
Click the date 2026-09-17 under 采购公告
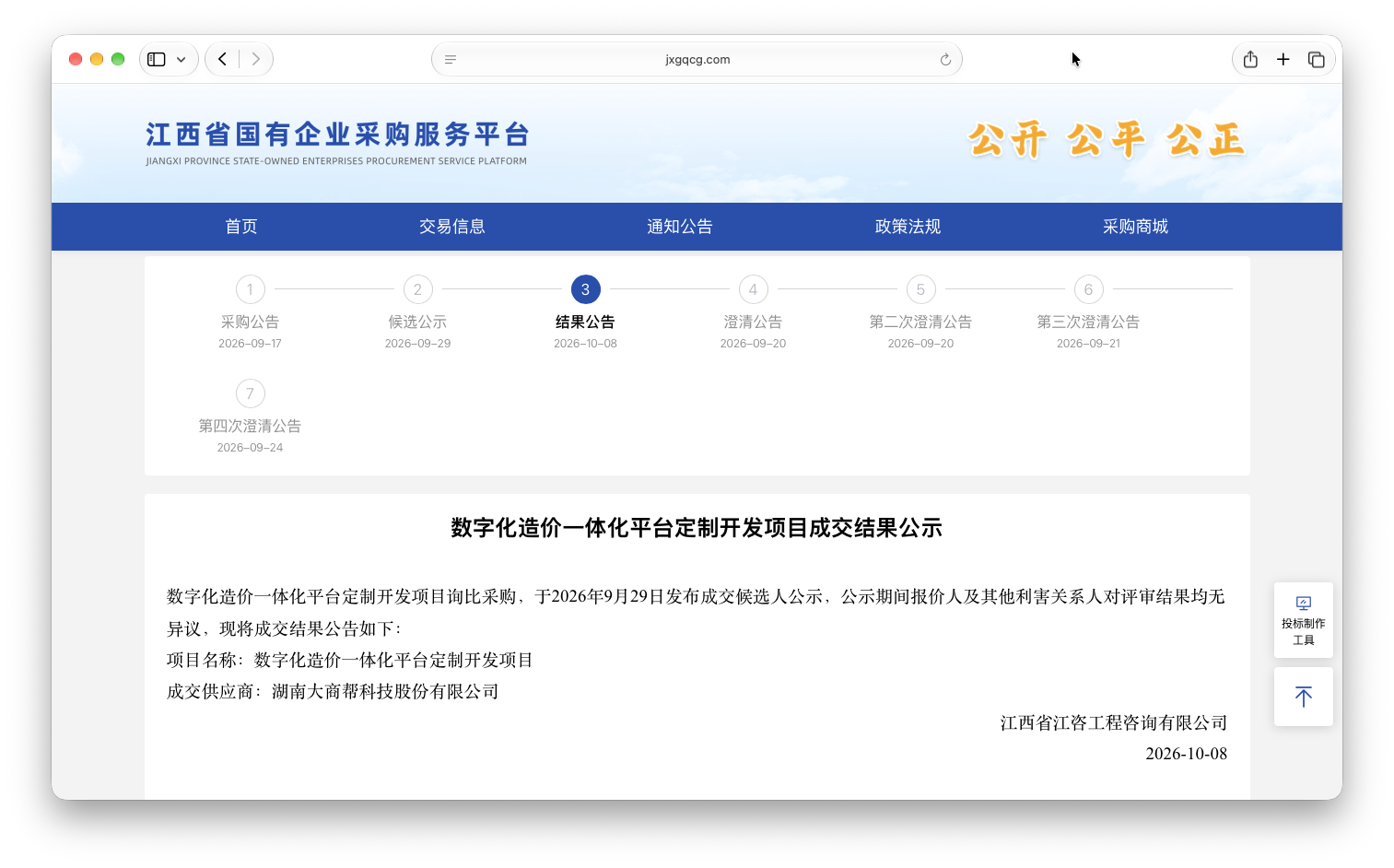tap(250, 344)
